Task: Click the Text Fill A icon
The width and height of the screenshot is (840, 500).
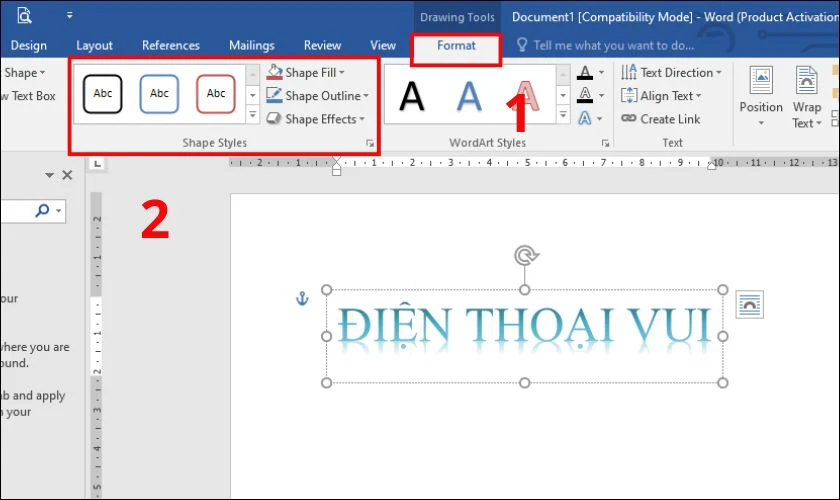Action: (585, 72)
